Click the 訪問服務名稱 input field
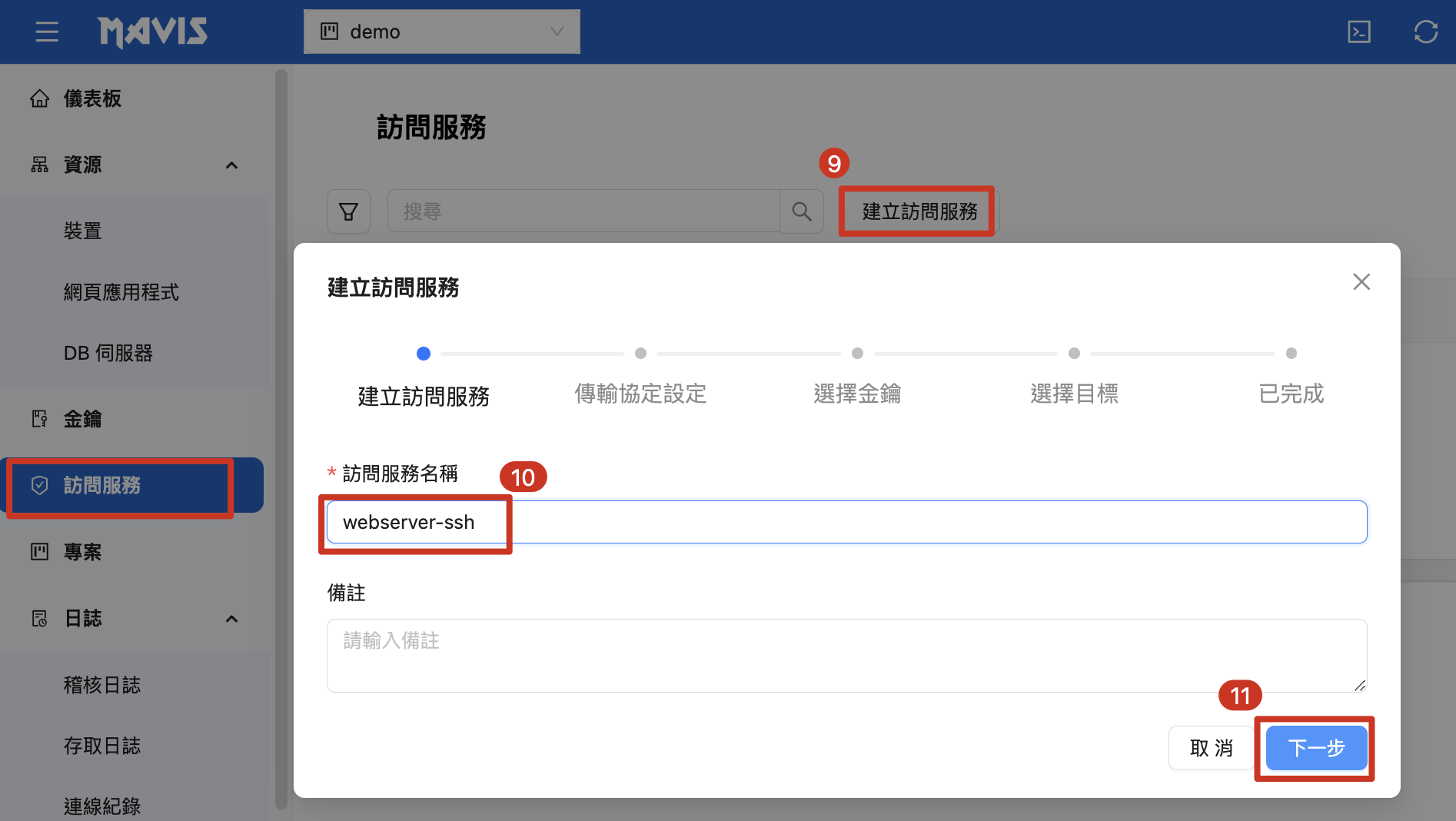 click(846, 522)
